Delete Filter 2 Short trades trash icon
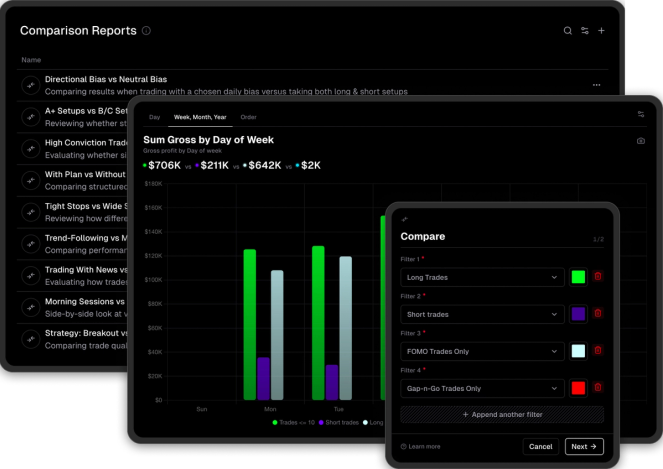 tap(598, 313)
